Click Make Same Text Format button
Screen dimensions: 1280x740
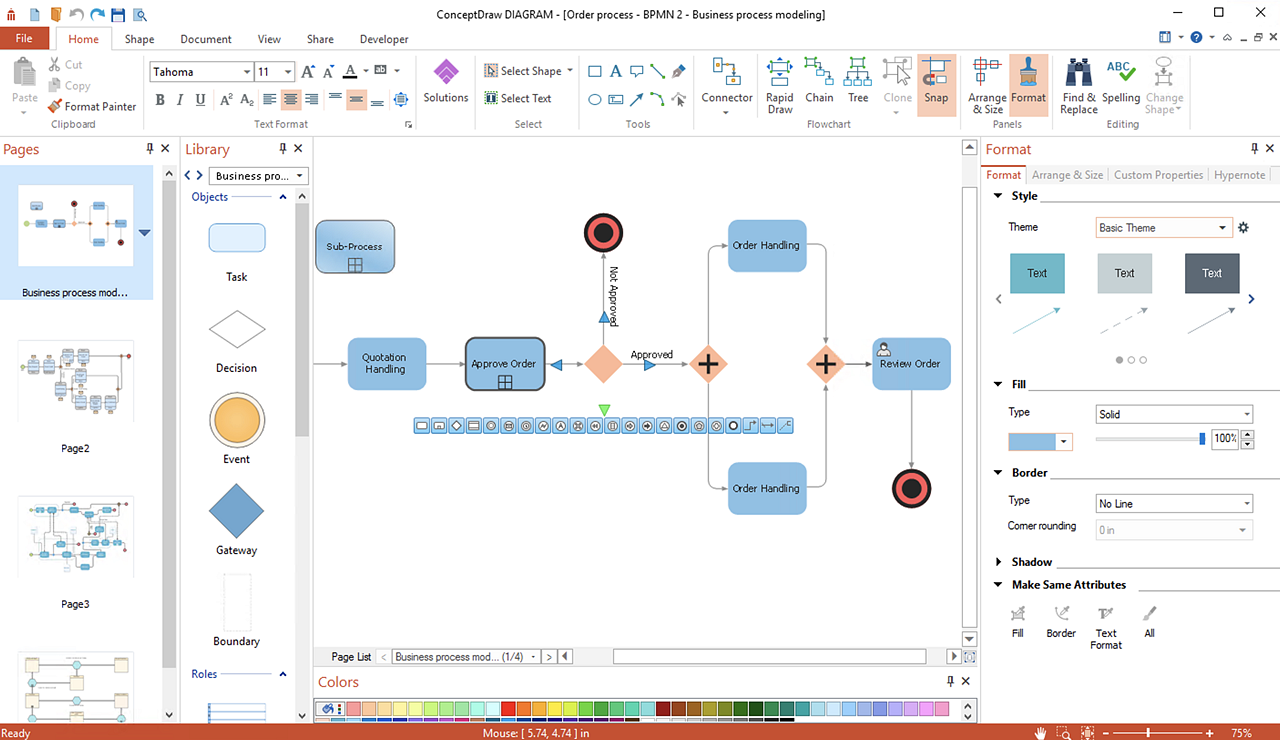[1106, 624]
